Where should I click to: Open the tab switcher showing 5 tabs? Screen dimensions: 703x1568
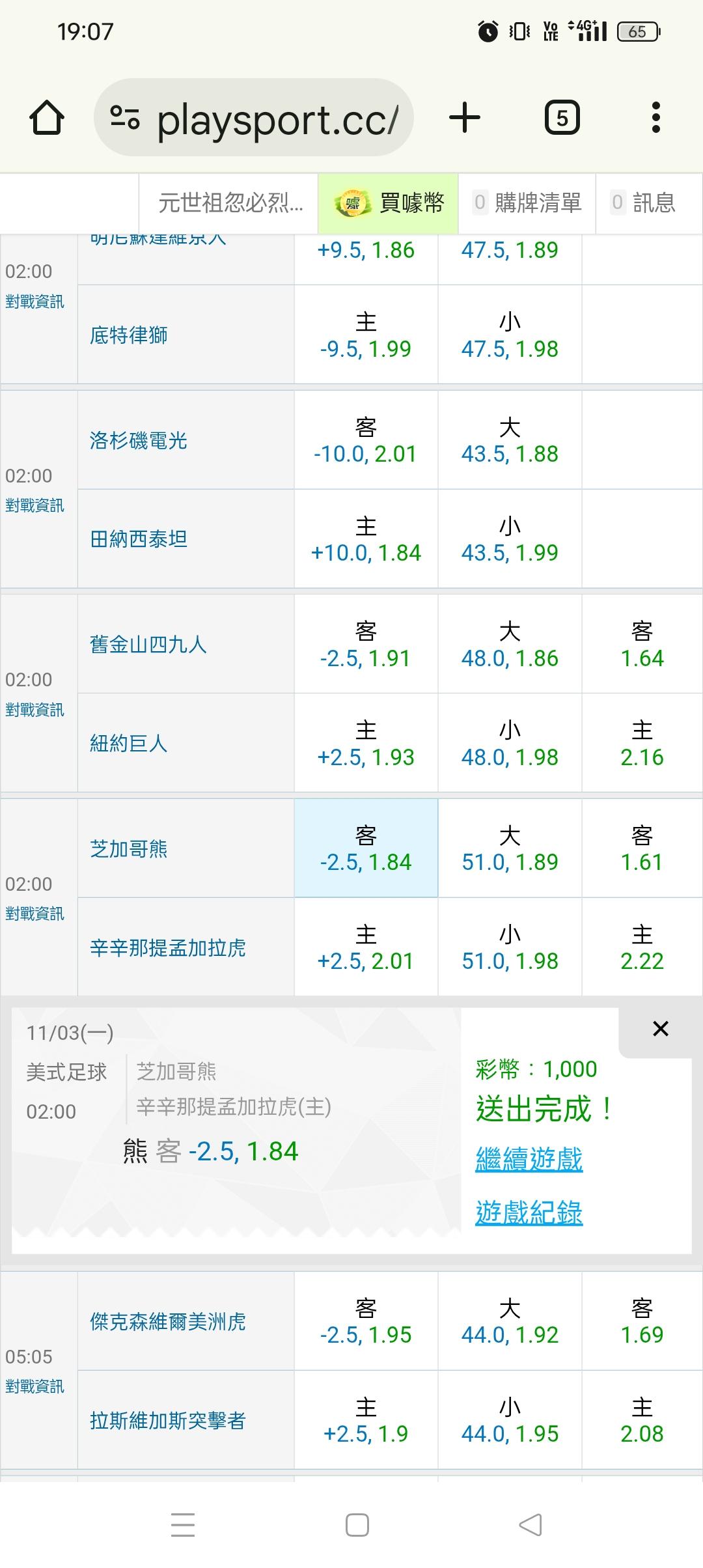(x=562, y=119)
